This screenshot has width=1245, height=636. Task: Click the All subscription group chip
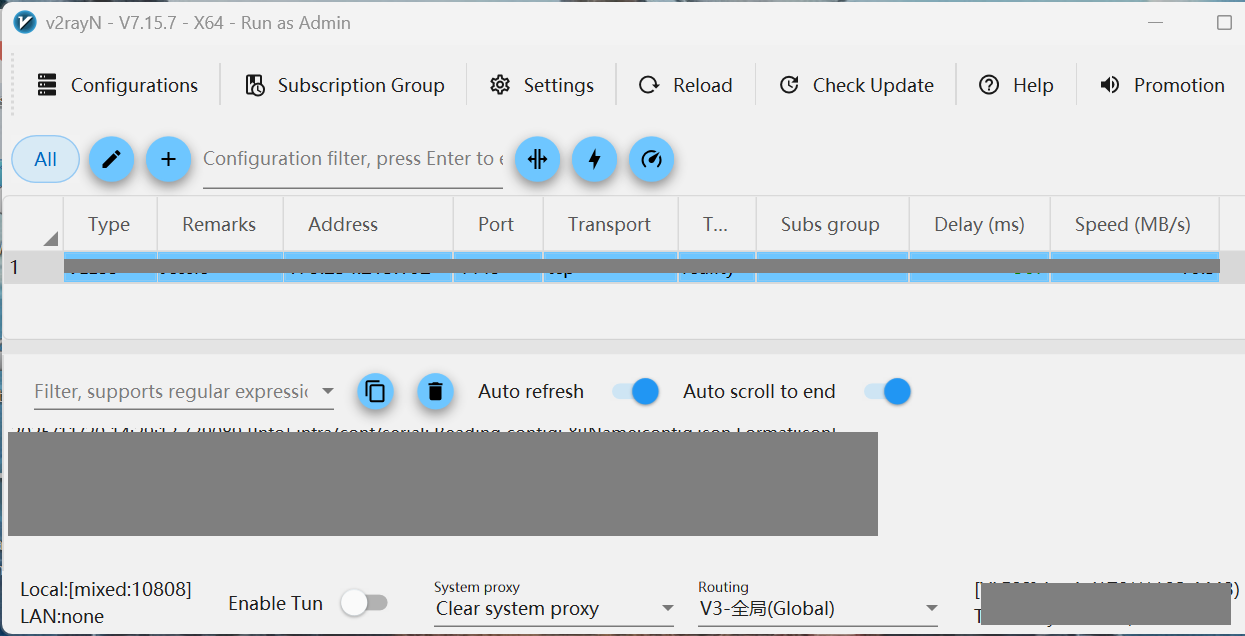point(45,159)
